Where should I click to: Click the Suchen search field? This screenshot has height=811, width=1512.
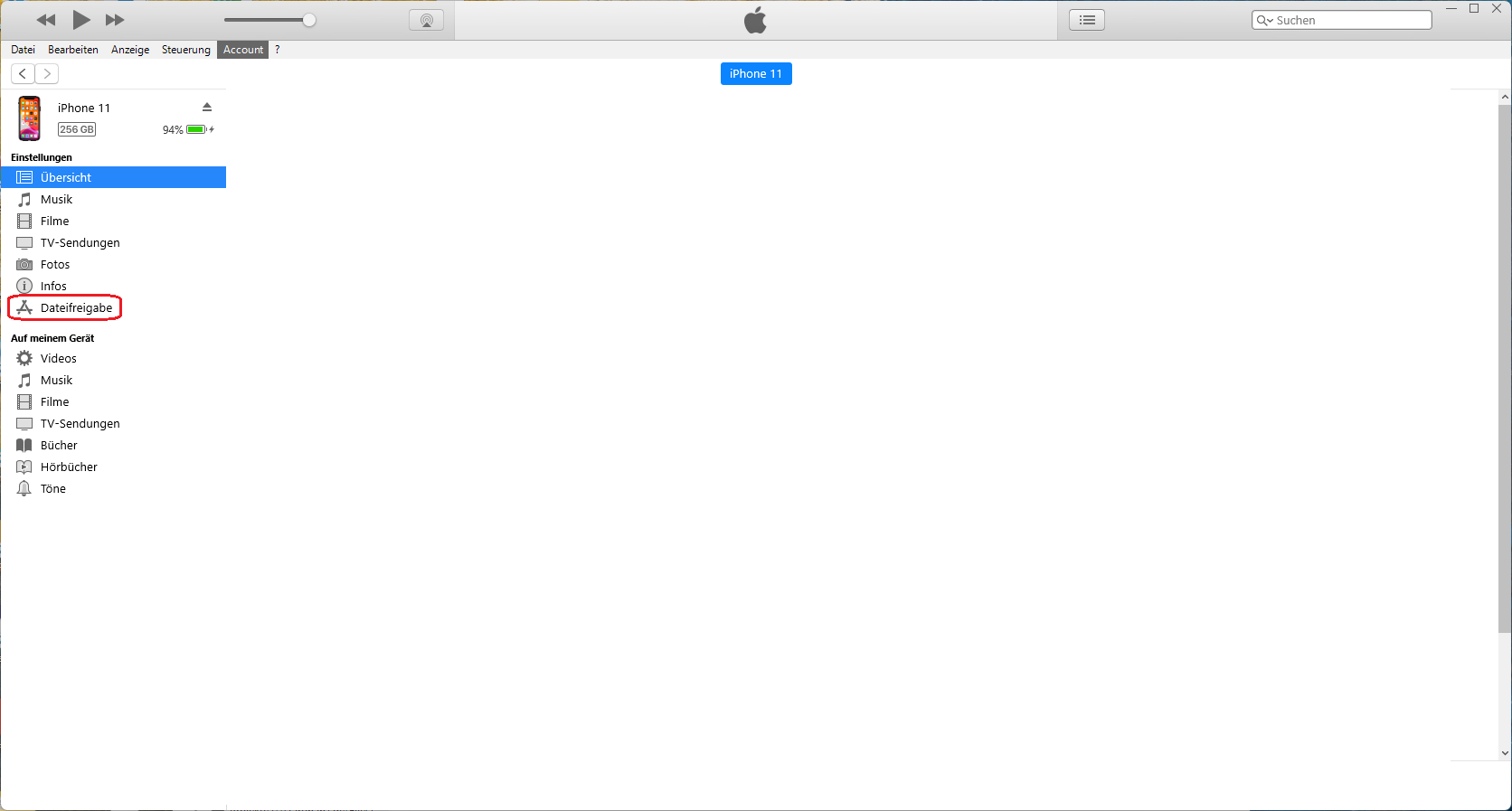pos(1342,20)
